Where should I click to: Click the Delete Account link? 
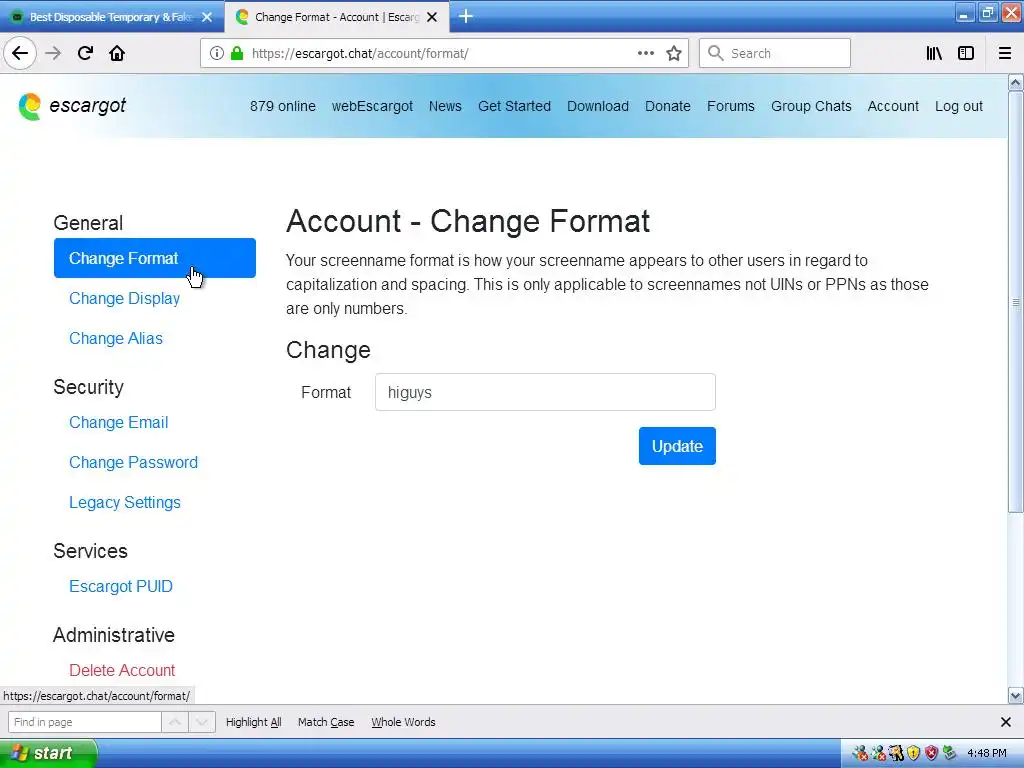[122, 671]
